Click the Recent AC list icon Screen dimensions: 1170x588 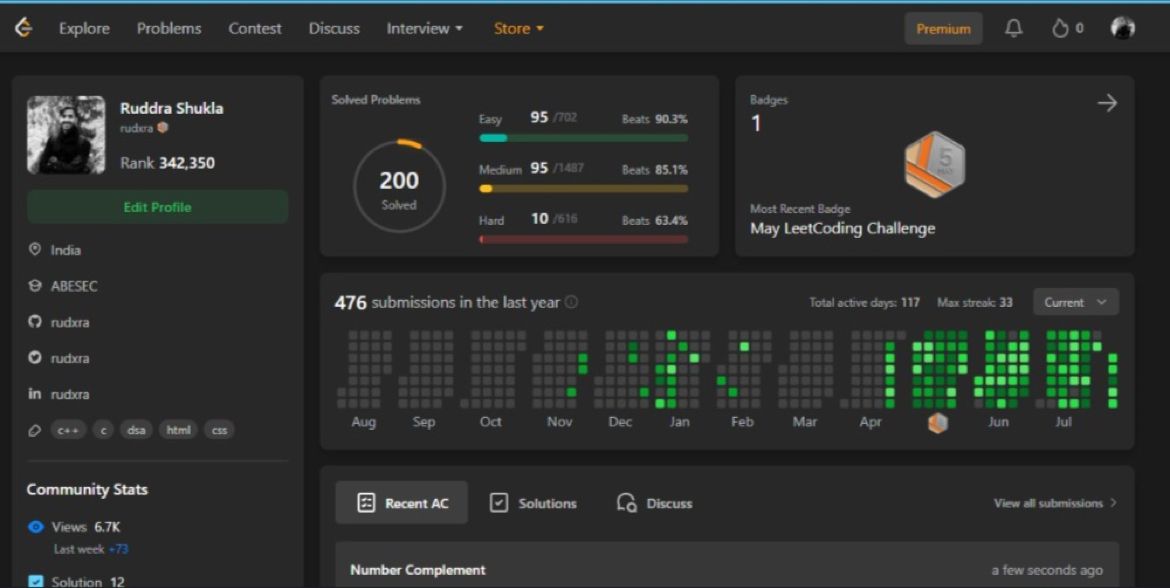[x=366, y=503]
